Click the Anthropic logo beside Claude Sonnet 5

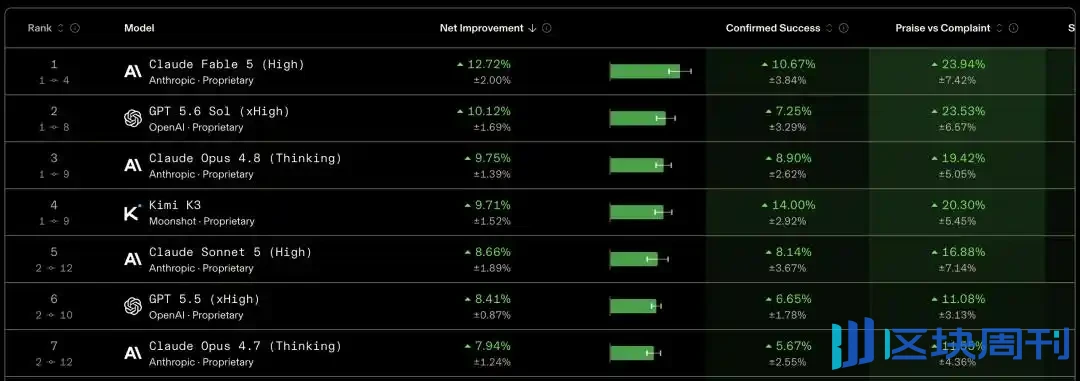click(133, 259)
